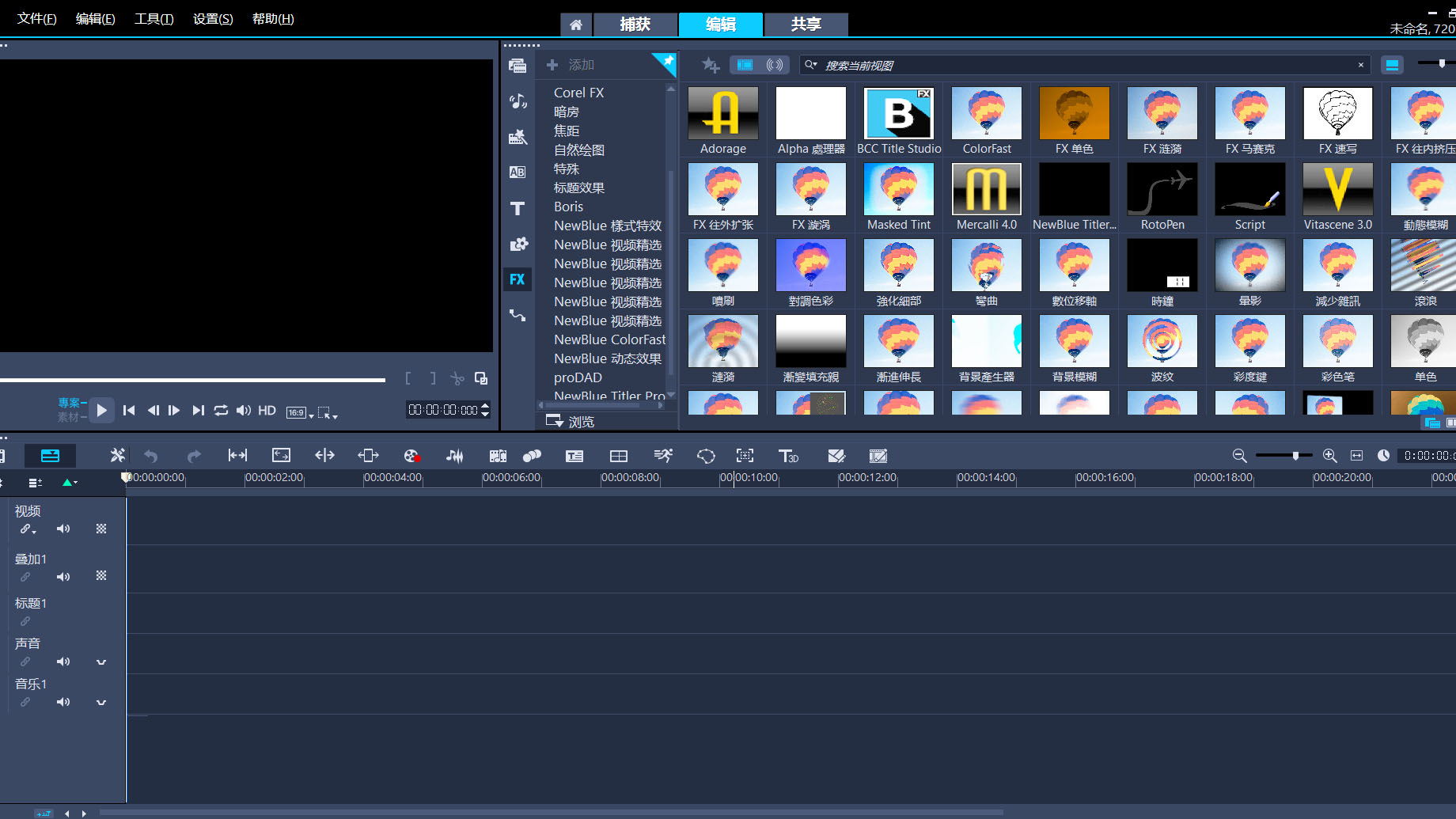Viewport: 1456px width, 819px height.
Task: Show audio filters toggle in library
Action: (x=775, y=65)
